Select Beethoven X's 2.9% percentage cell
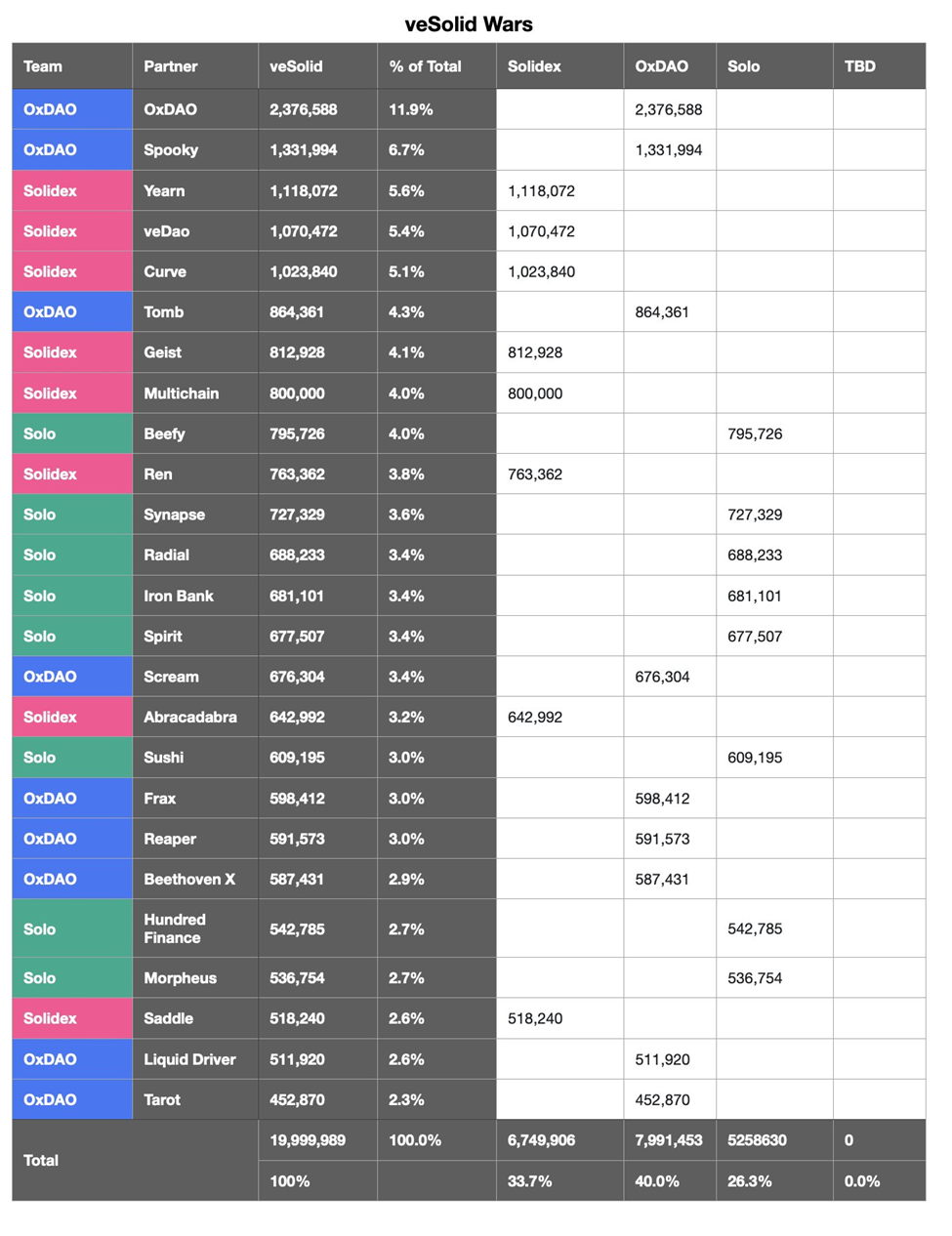This screenshot has height=1236, width=952. [436, 879]
